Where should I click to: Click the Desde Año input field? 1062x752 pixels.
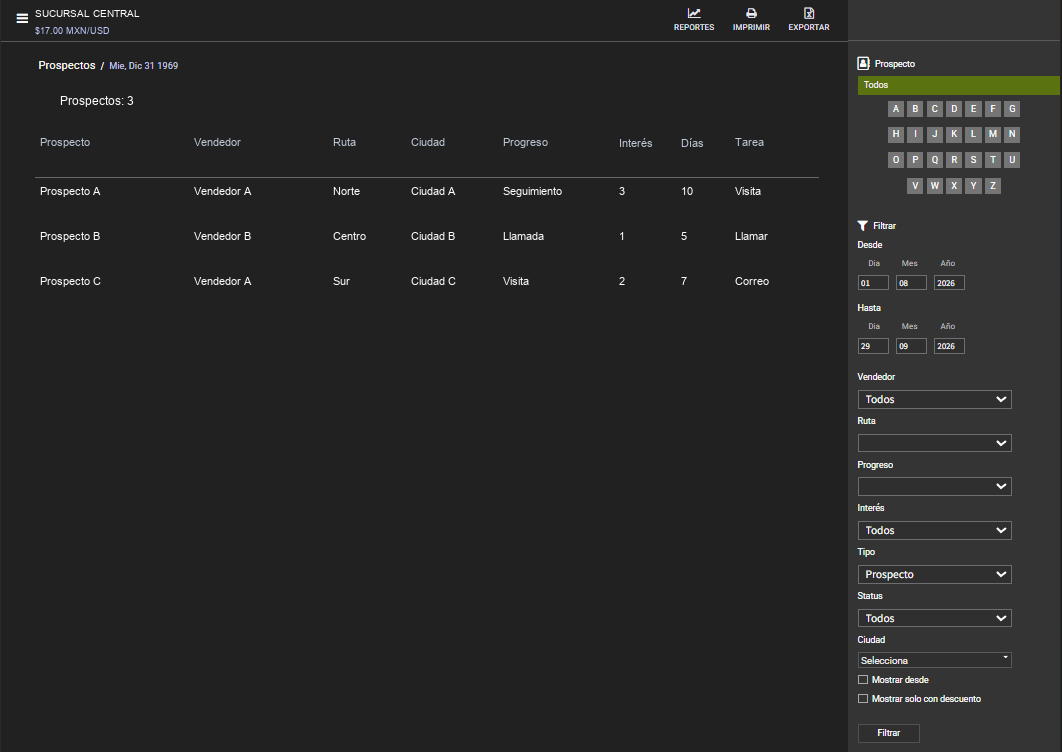949,283
